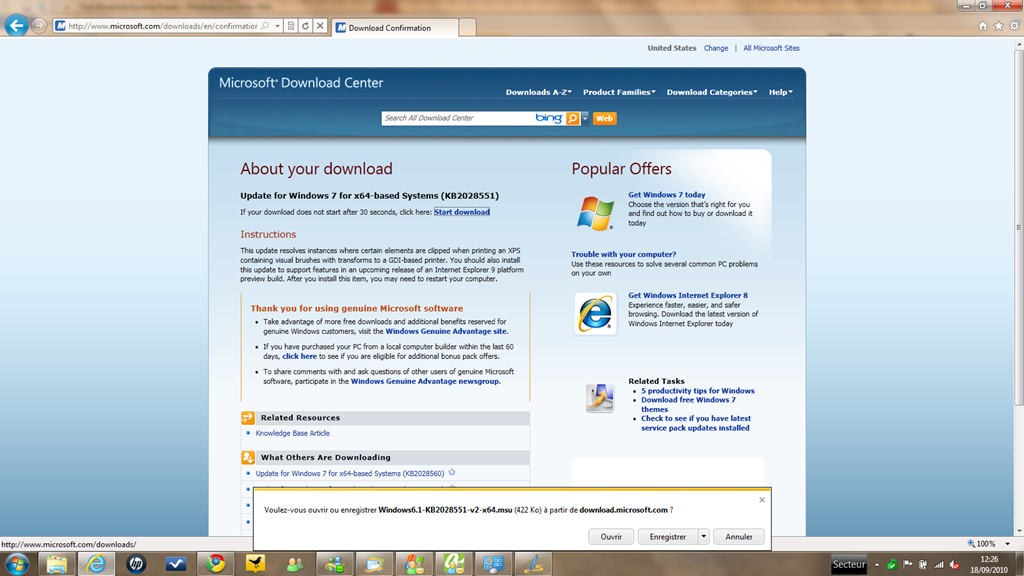Open the Windows Start menu orb
The width and height of the screenshot is (1024, 576).
click(x=16, y=564)
